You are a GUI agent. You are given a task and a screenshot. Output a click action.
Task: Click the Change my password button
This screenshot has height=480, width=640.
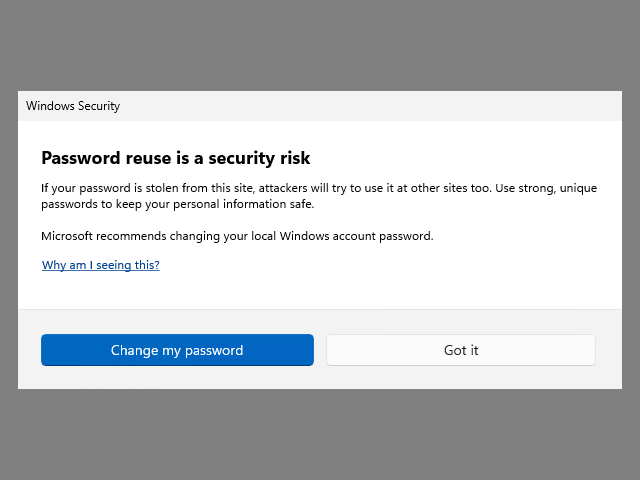[177, 350]
